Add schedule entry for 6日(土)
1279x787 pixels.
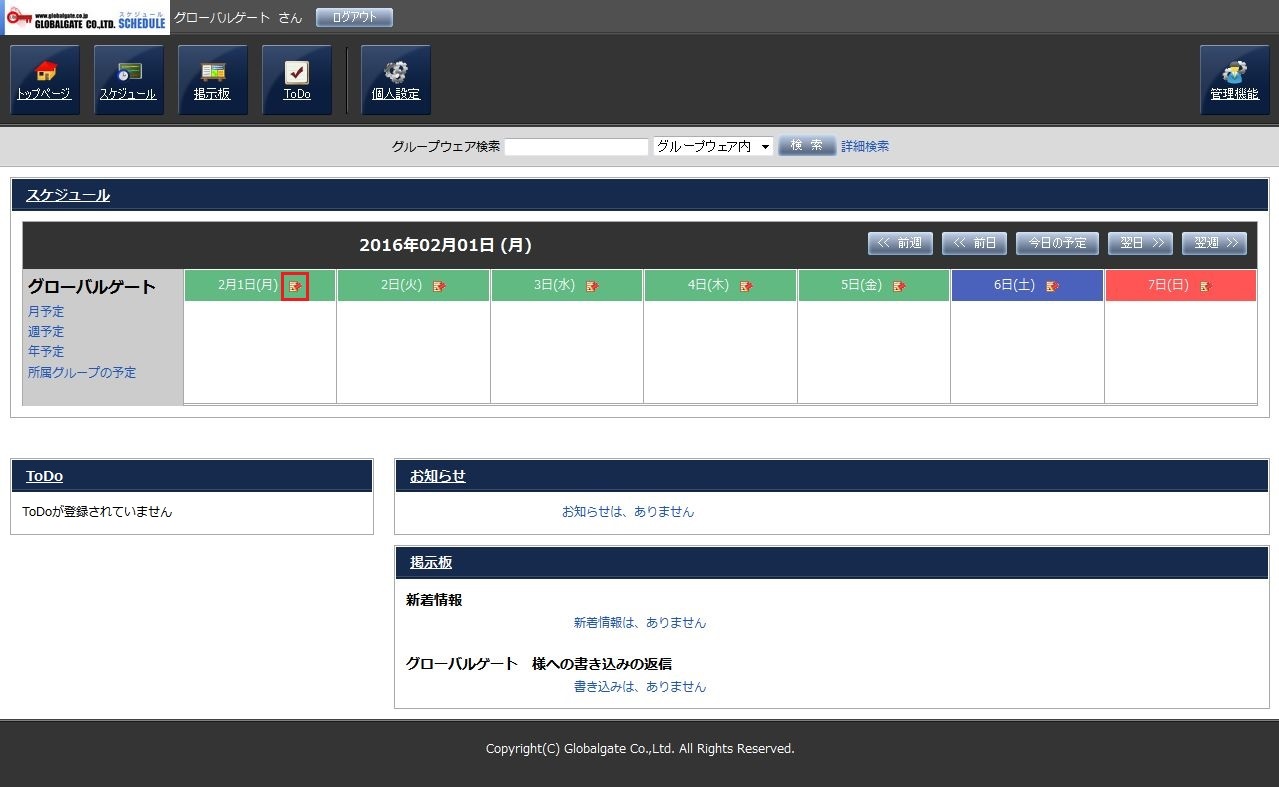coord(1052,286)
